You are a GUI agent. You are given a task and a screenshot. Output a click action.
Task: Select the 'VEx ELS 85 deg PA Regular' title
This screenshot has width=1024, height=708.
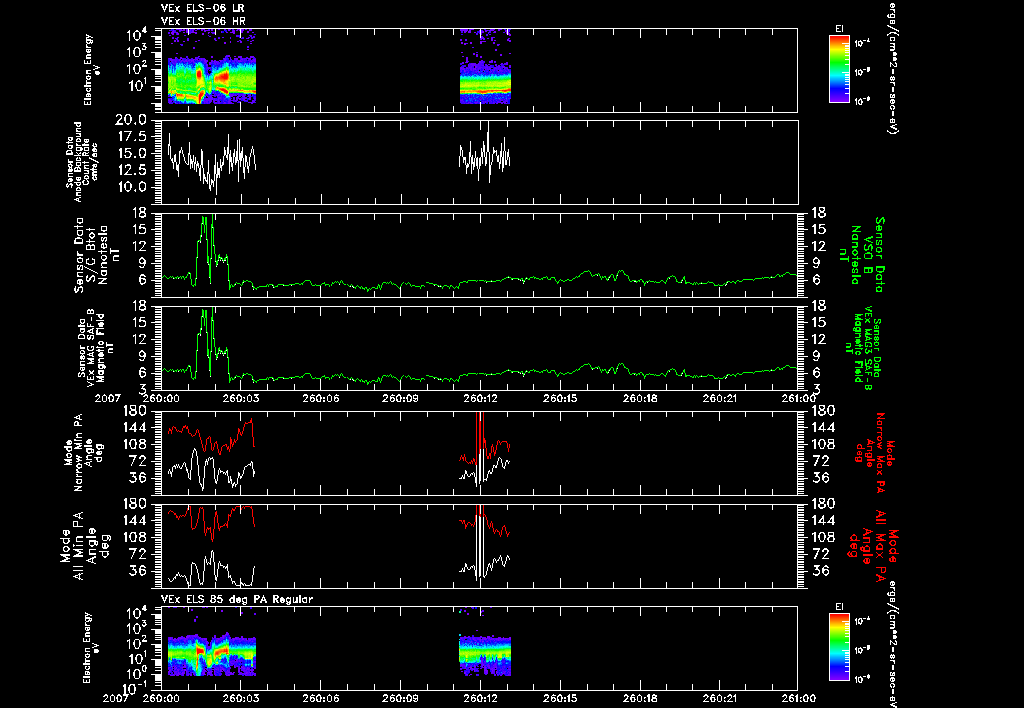point(237,600)
